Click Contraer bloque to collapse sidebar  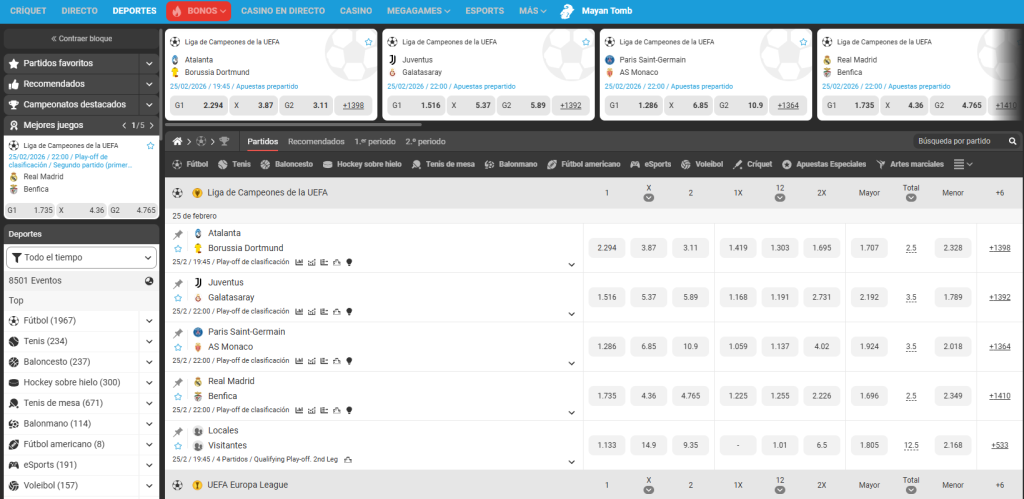81,38
